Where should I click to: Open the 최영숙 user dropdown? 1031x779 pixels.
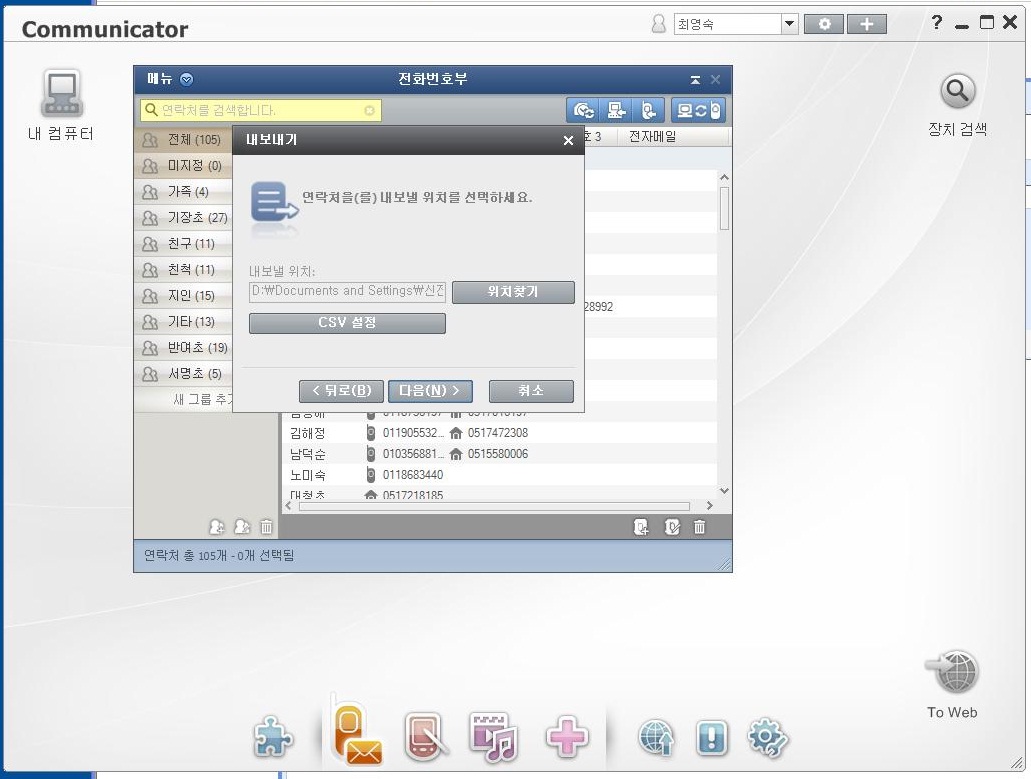tap(789, 24)
